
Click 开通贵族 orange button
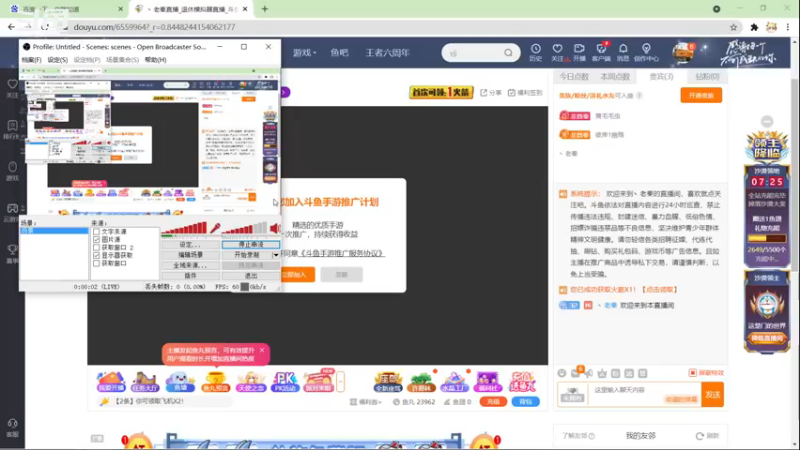[701, 95]
